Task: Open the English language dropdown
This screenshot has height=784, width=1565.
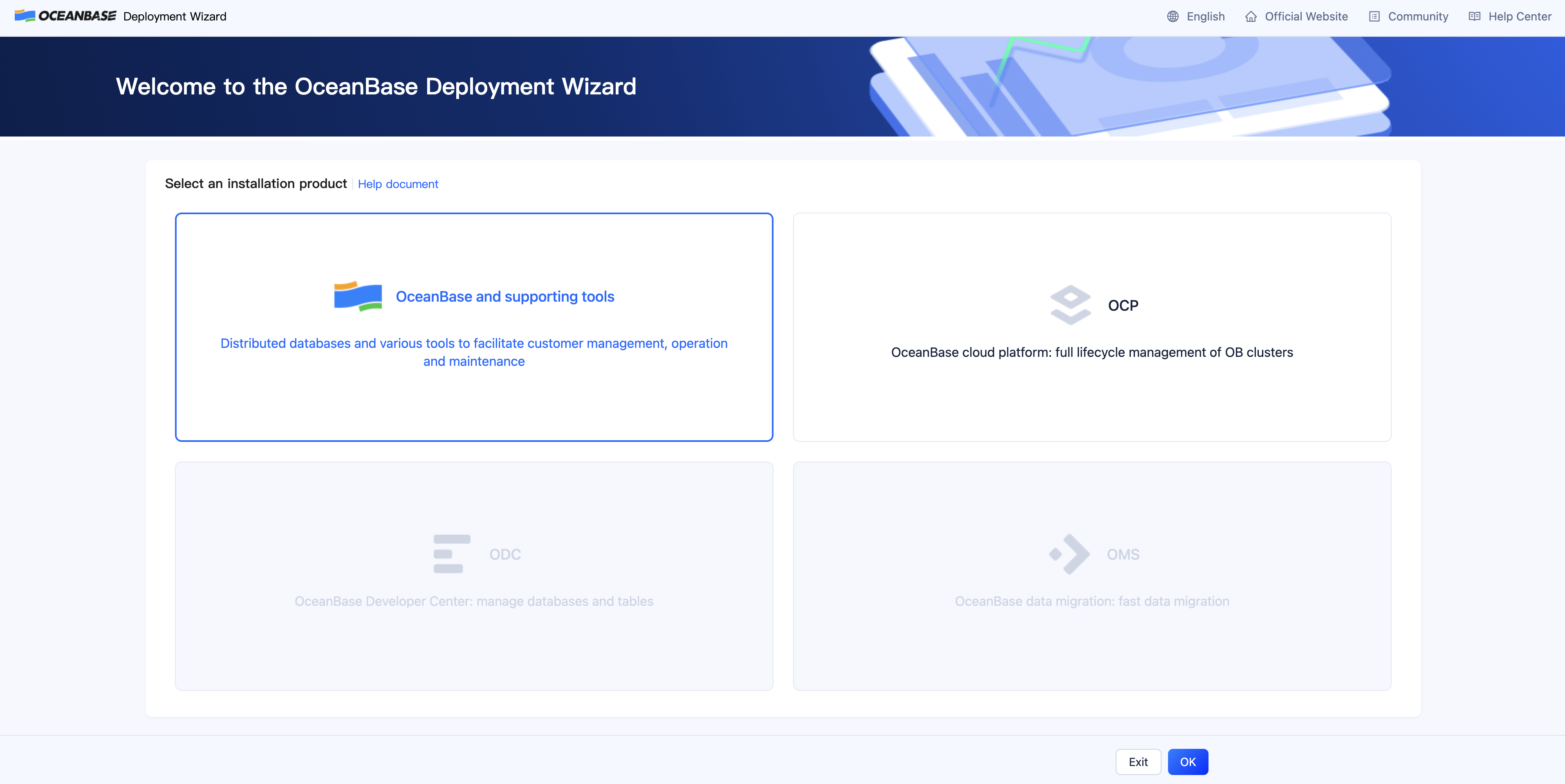Action: [x=1205, y=16]
